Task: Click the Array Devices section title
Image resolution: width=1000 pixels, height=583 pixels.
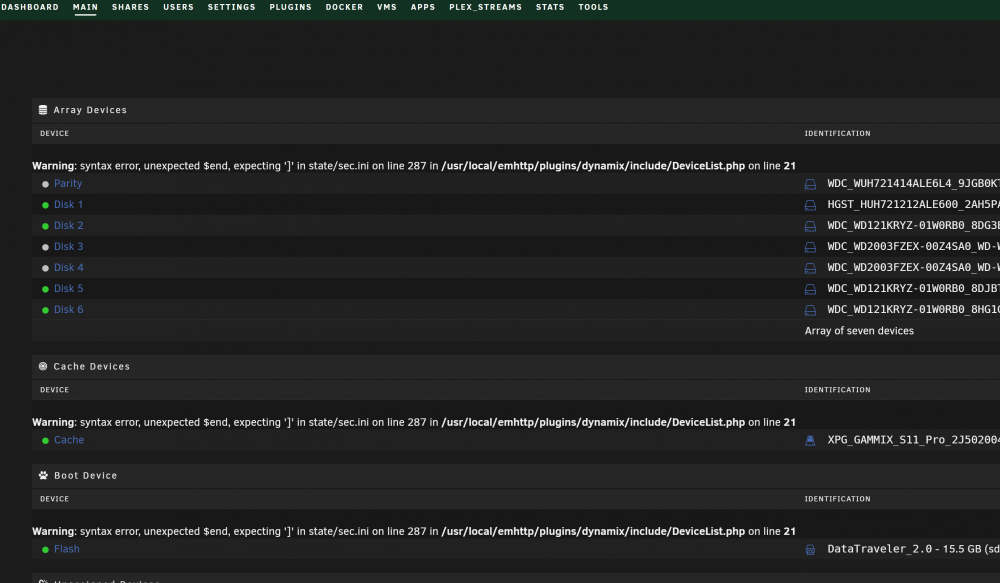Action: [x=90, y=110]
